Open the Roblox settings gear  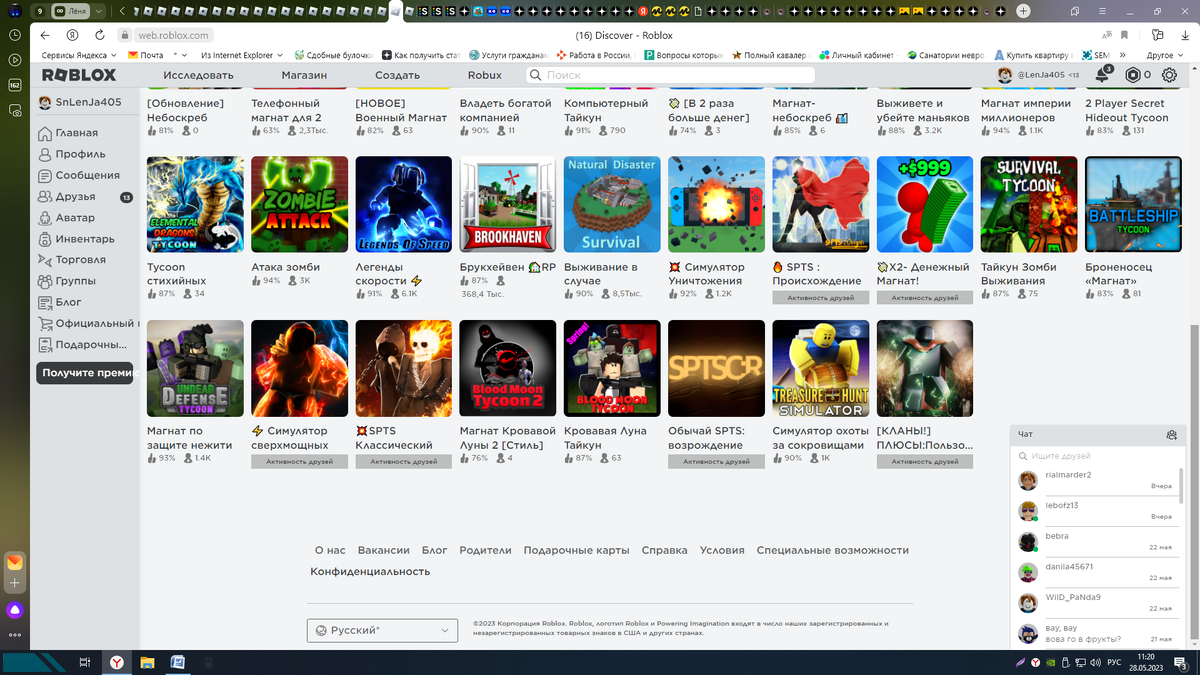coord(1169,75)
